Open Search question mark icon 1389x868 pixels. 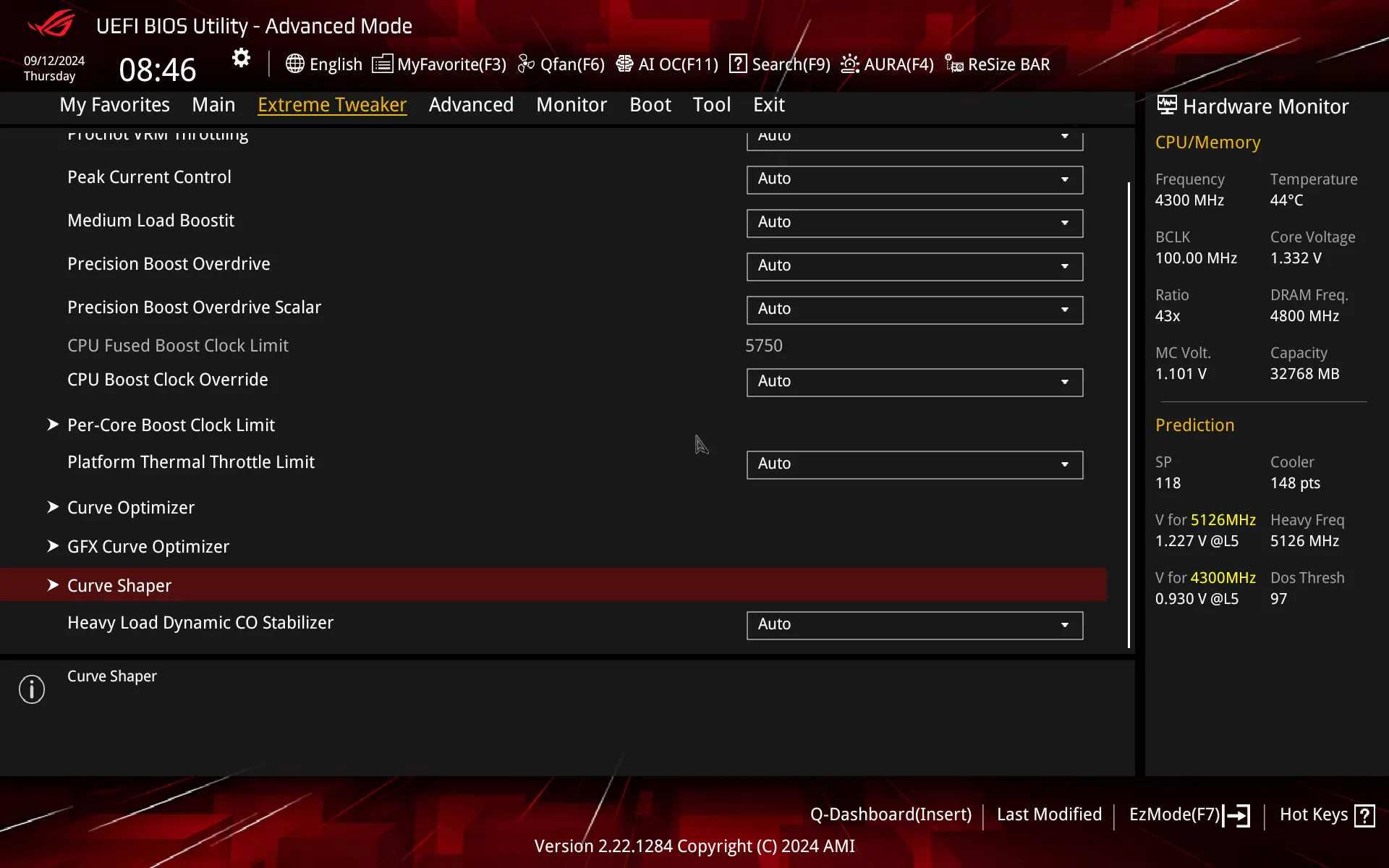[738, 64]
